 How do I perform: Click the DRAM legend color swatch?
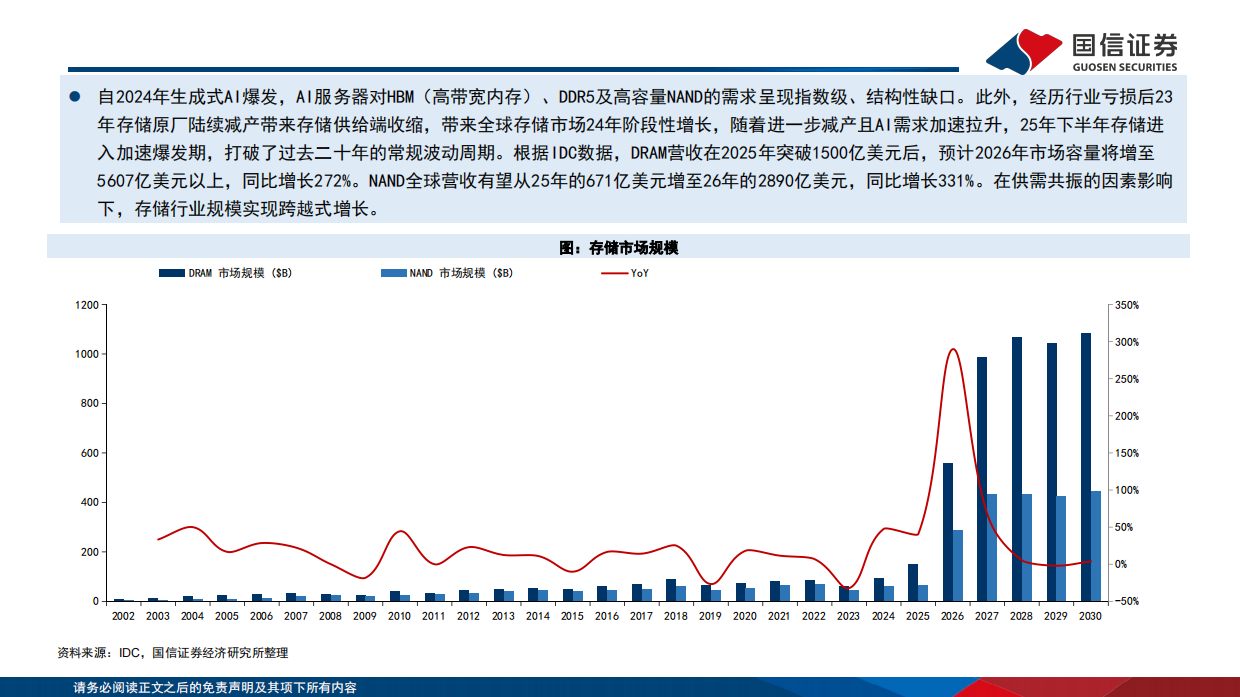tap(170, 272)
